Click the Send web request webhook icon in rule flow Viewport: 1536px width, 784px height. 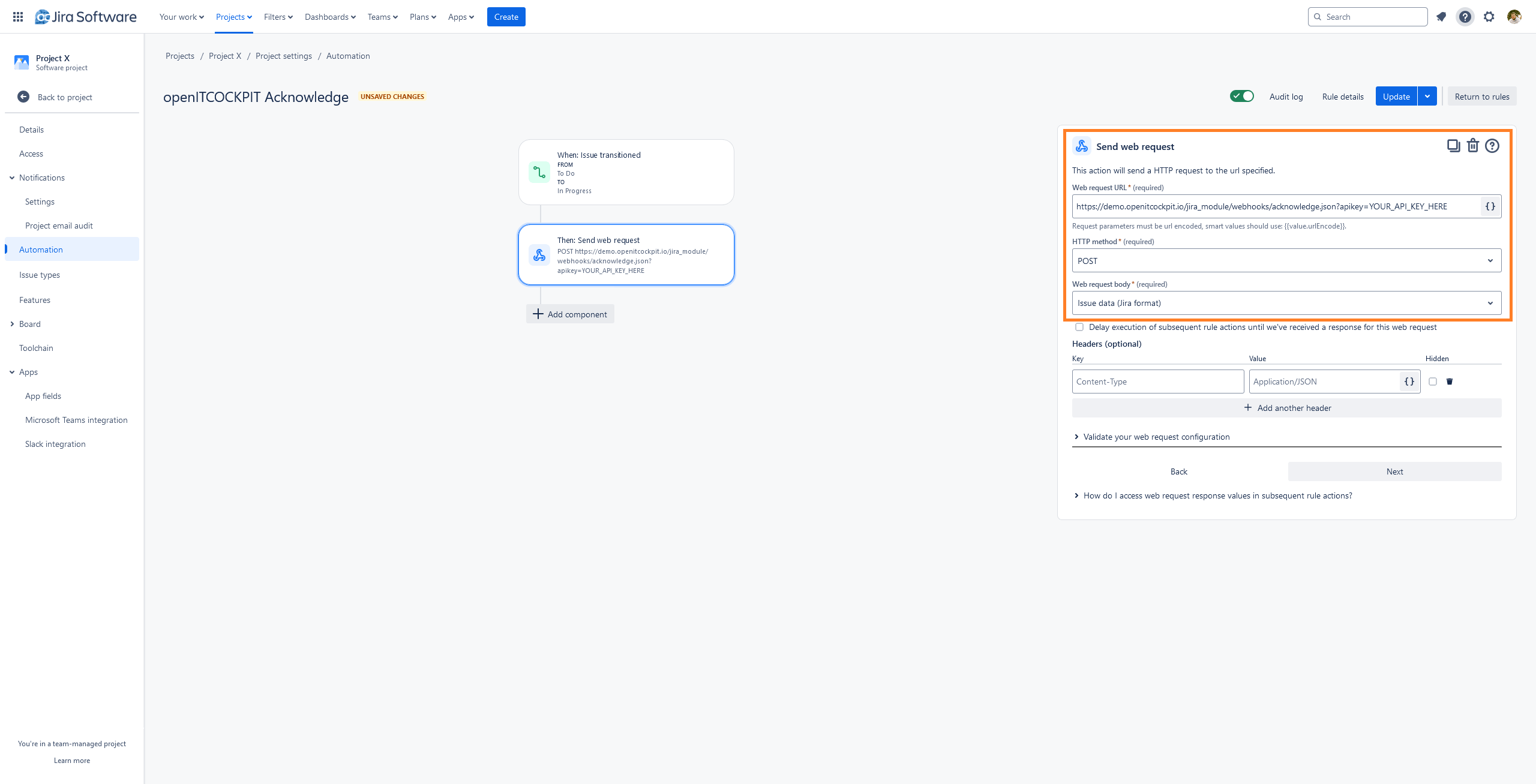[539, 255]
